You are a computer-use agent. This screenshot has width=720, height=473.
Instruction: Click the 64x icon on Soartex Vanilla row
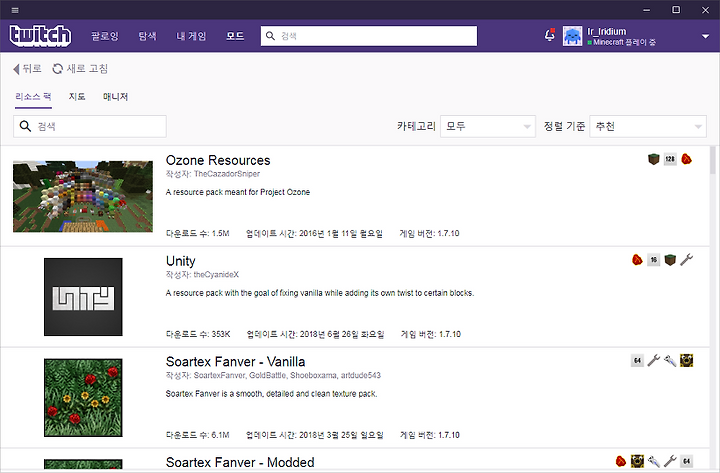click(x=637, y=360)
